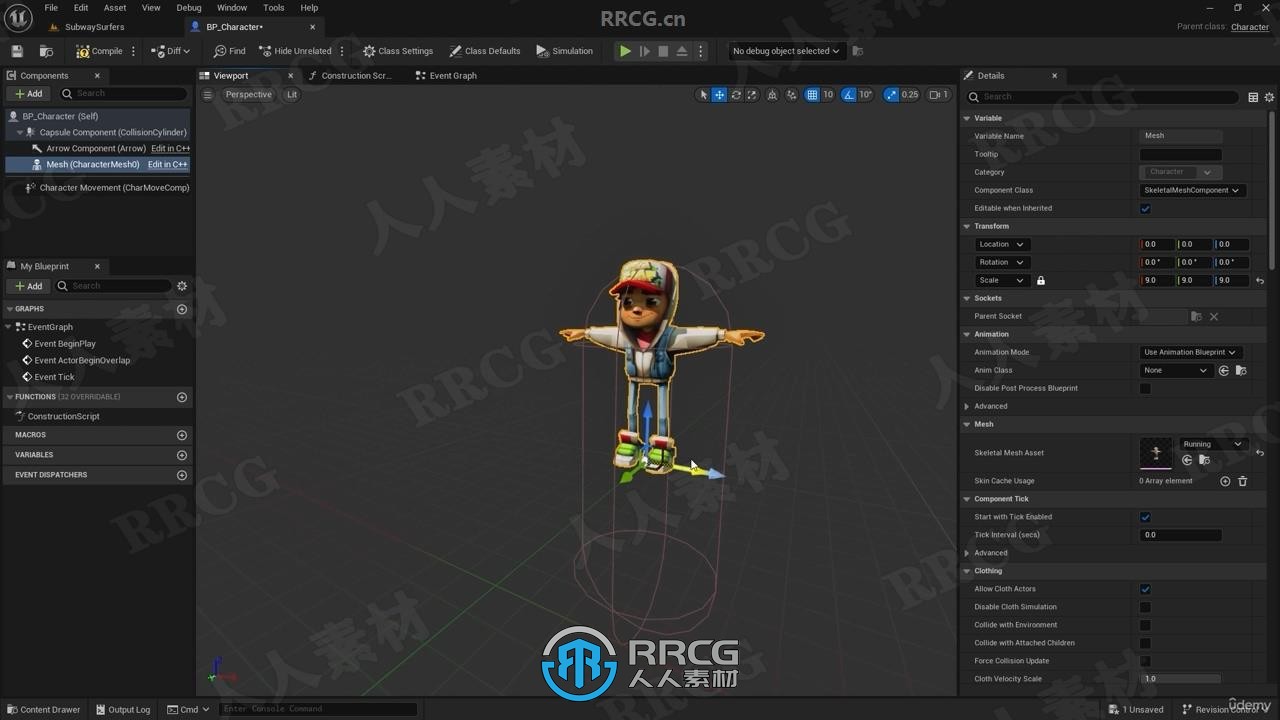
Task: Open camera speed setting
Action: pyautogui.click(x=938, y=95)
